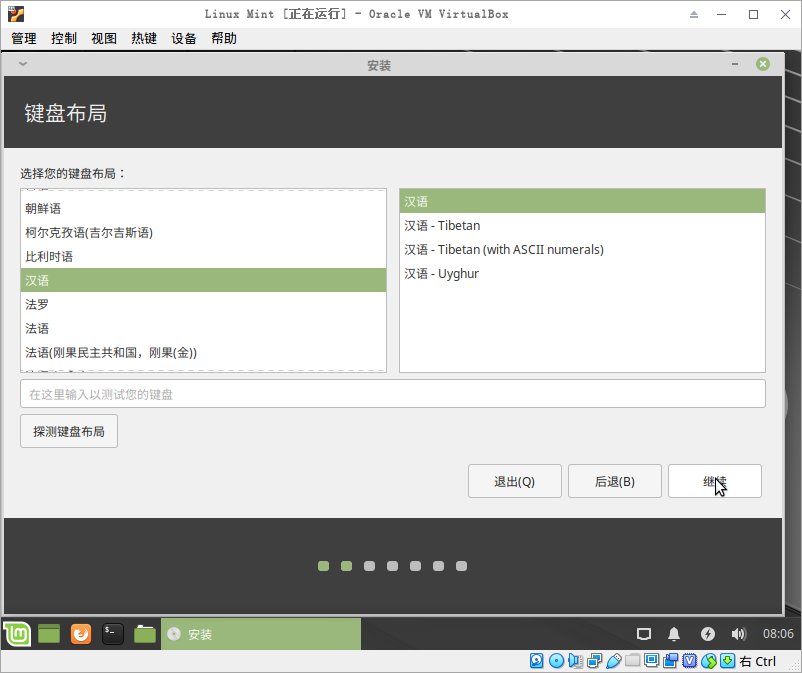Click the VirtualBox USB status icon
802x673 pixels.
coord(616,660)
